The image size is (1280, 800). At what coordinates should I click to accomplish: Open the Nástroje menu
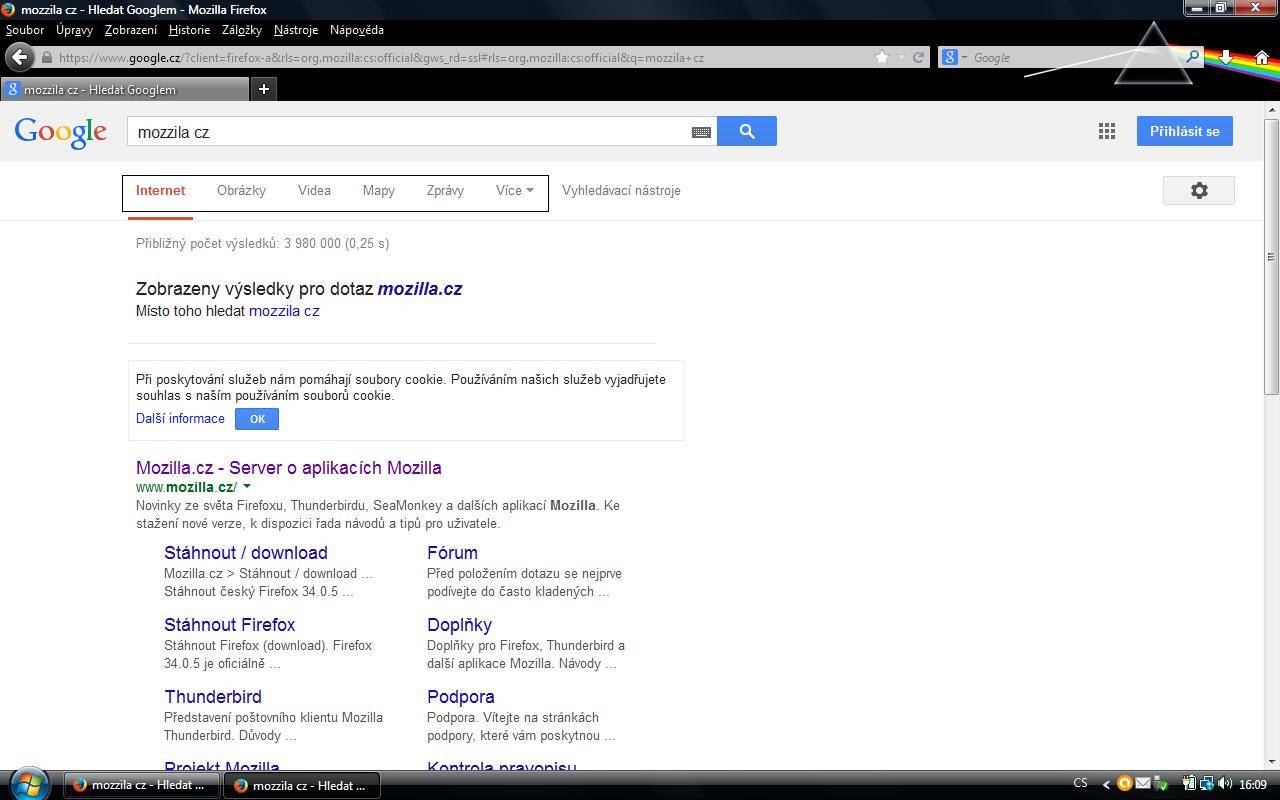tap(296, 30)
